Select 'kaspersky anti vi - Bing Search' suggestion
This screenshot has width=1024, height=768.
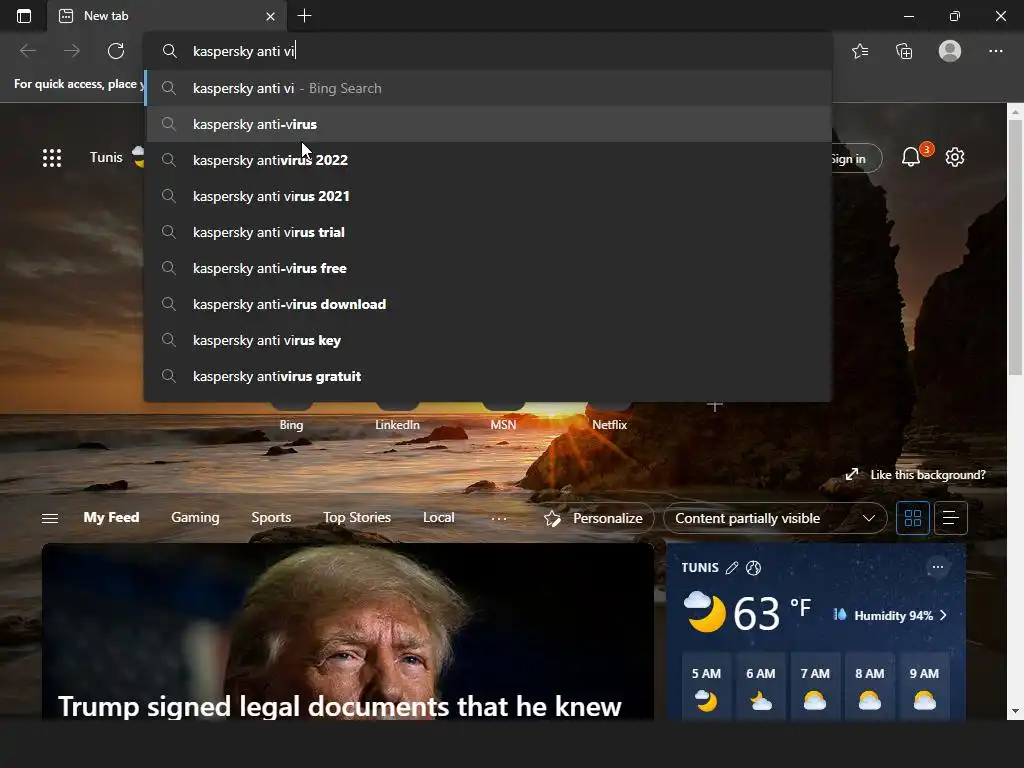coord(488,88)
